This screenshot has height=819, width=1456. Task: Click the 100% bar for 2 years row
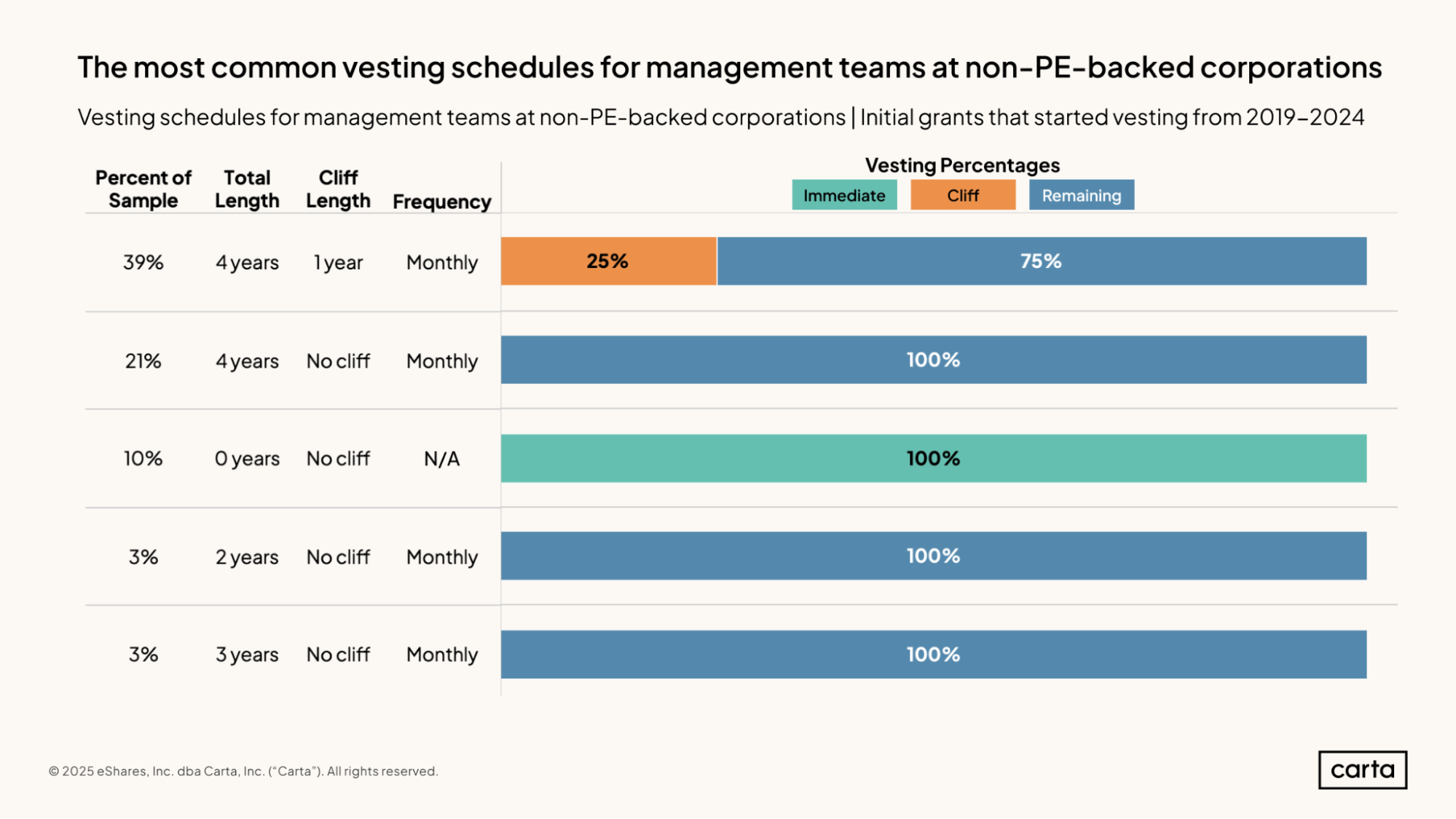pos(933,556)
